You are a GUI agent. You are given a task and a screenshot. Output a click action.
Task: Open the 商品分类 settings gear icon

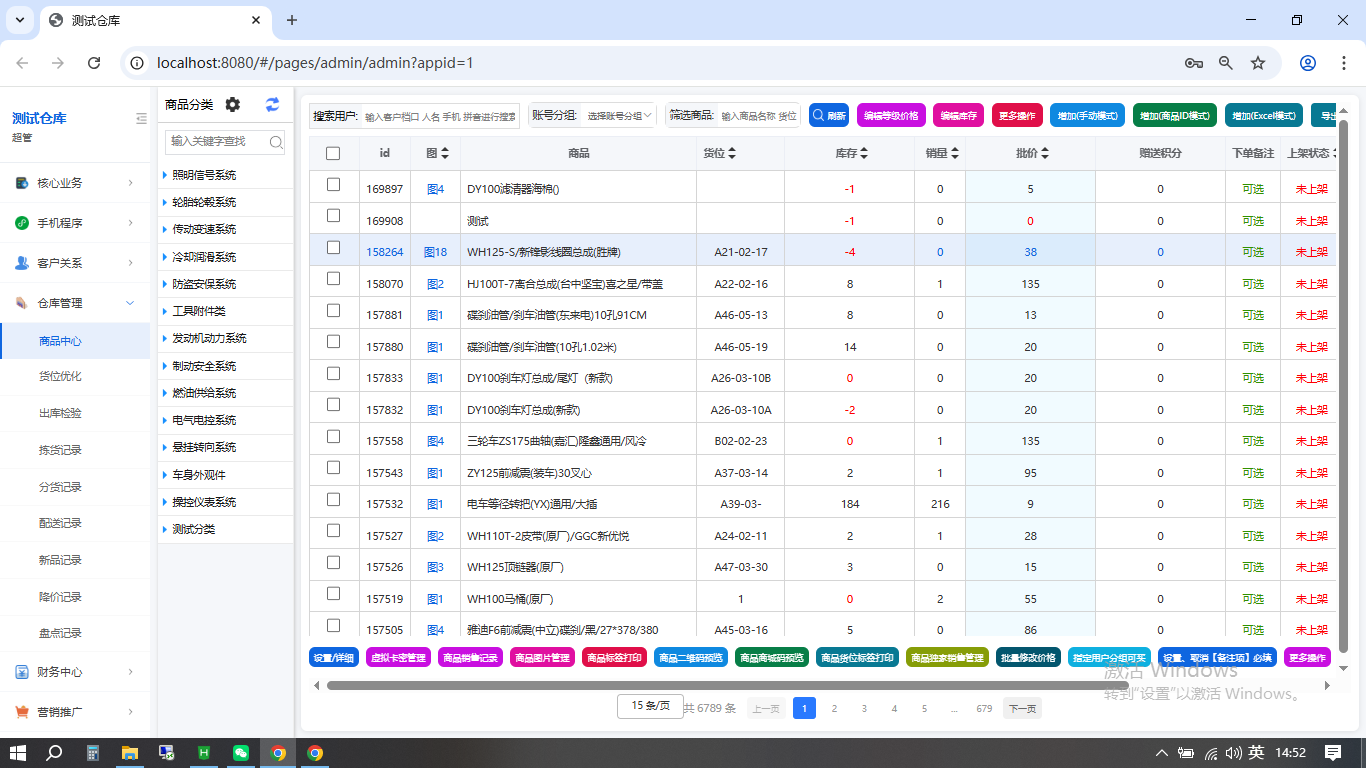(233, 105)
